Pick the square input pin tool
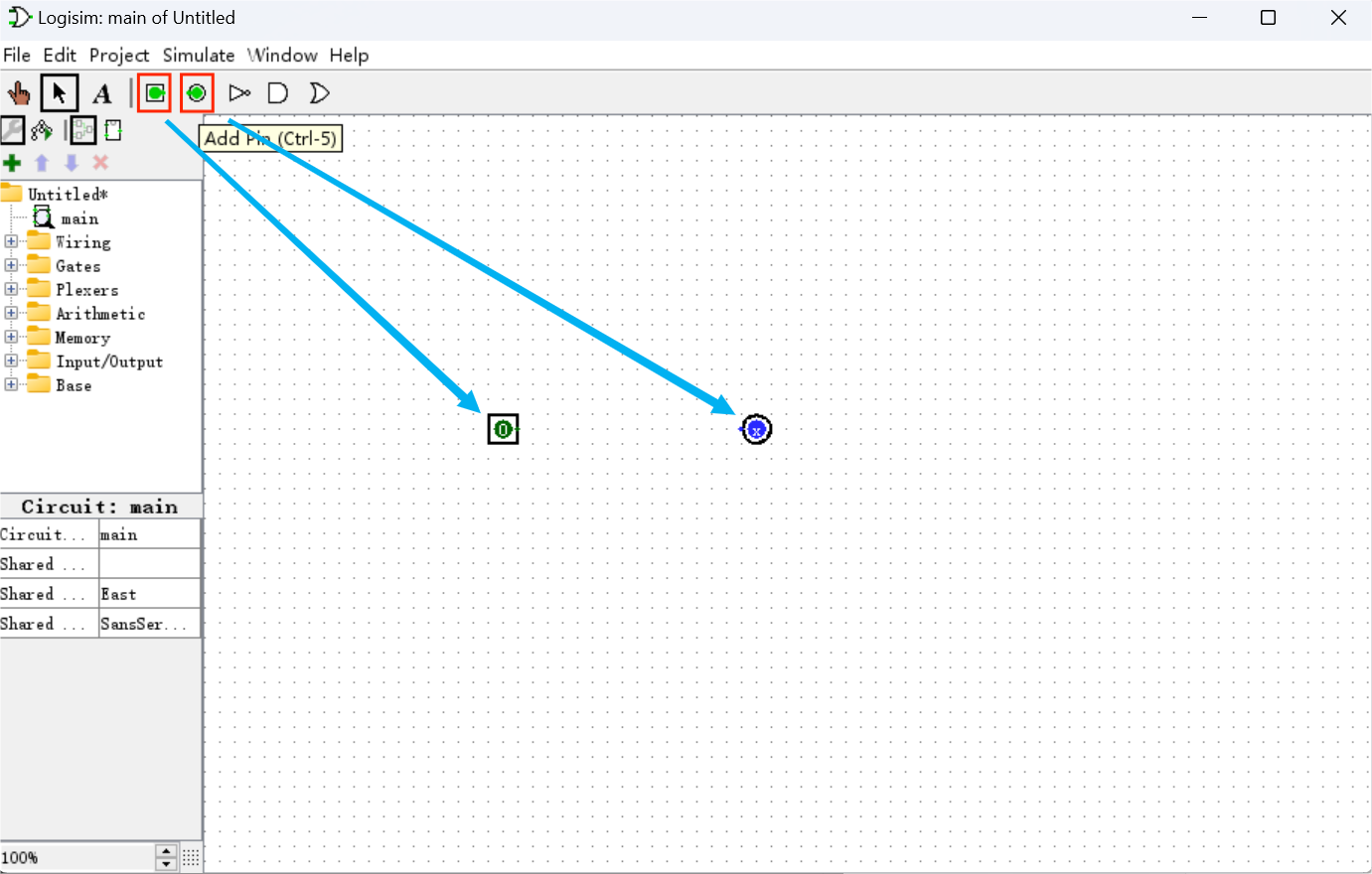Image resolution: width=1372 pixels, height=874 pixels. point(155,93)
